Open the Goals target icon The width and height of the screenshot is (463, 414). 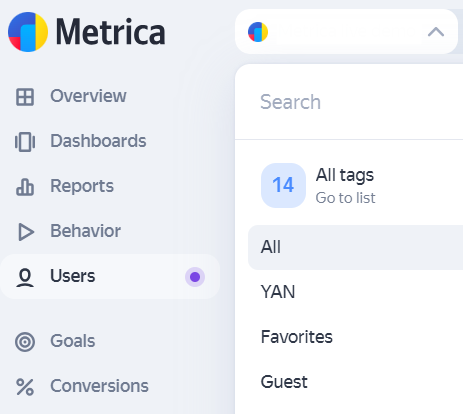tap(25, 342)
